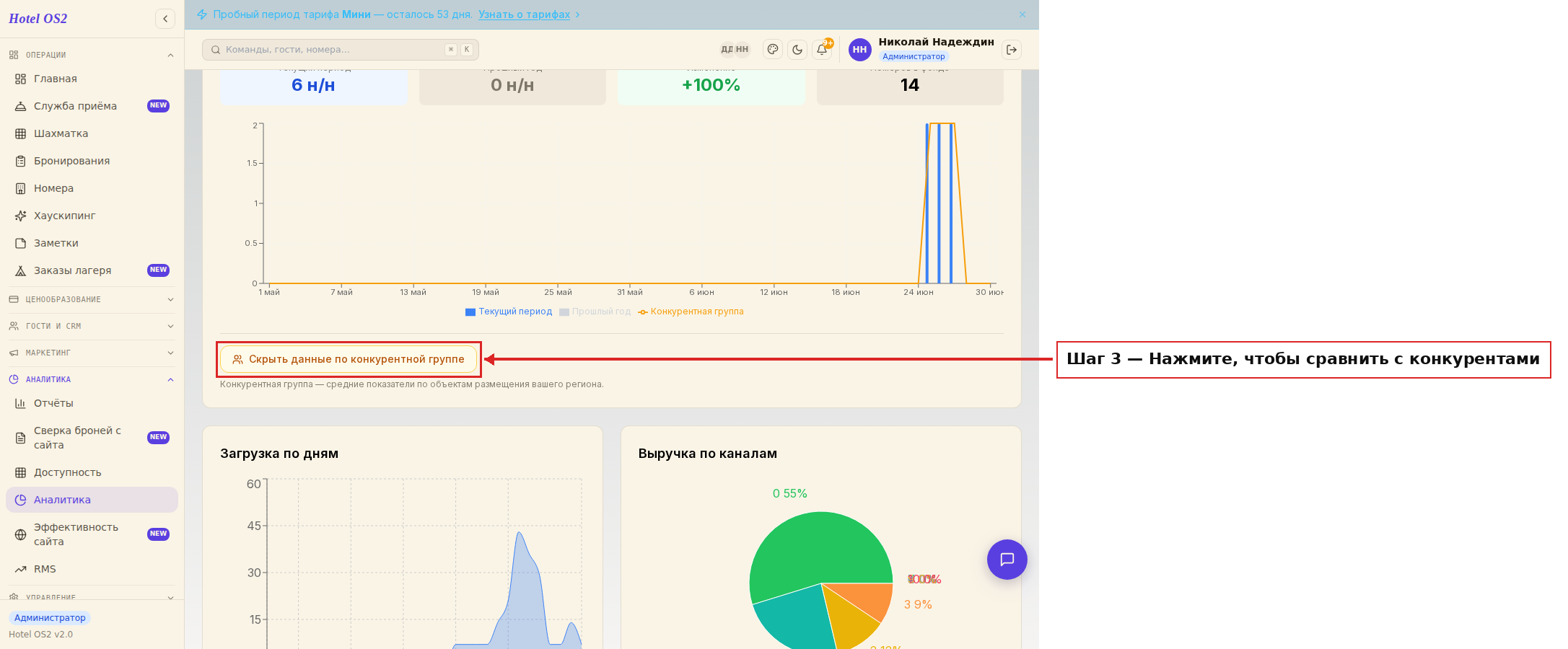Expand the Маркетинг sidebar section
Image resolution: width=1568 pixels, height=649 pixels.
(x=92, y=353)
